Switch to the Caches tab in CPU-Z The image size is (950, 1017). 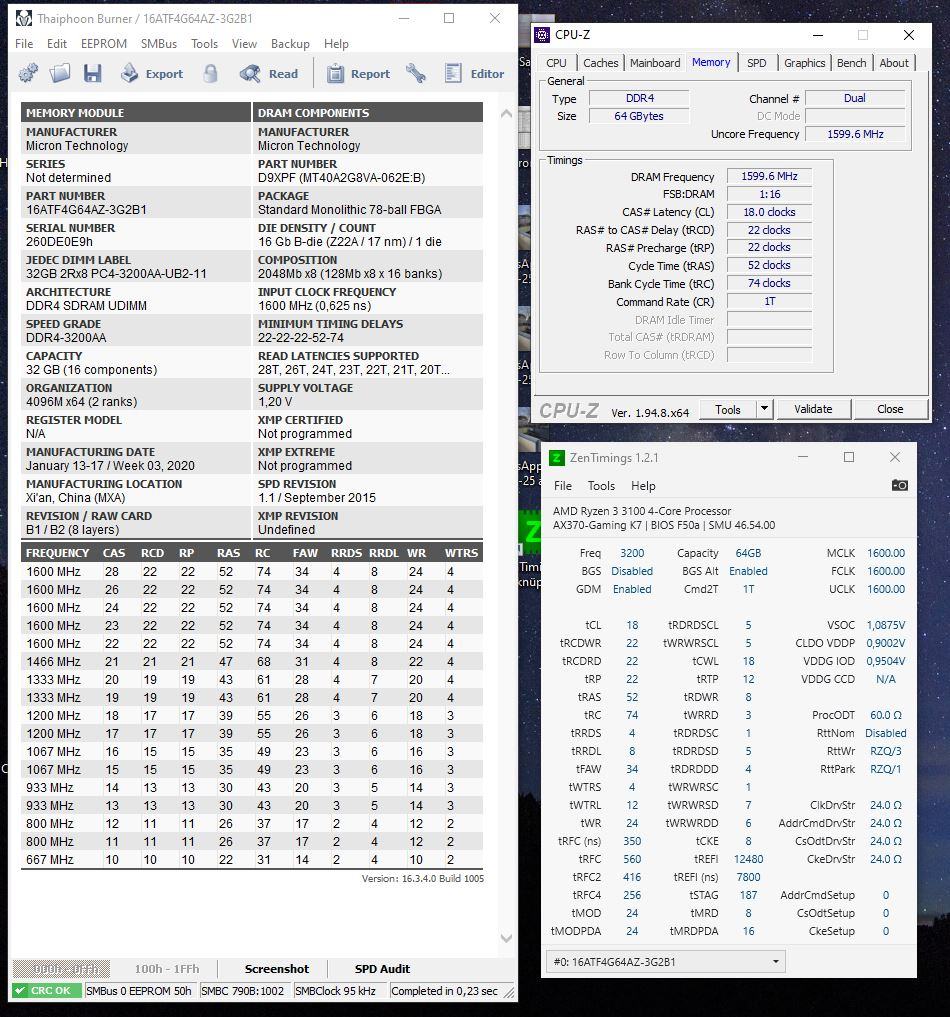coord(600,63)
